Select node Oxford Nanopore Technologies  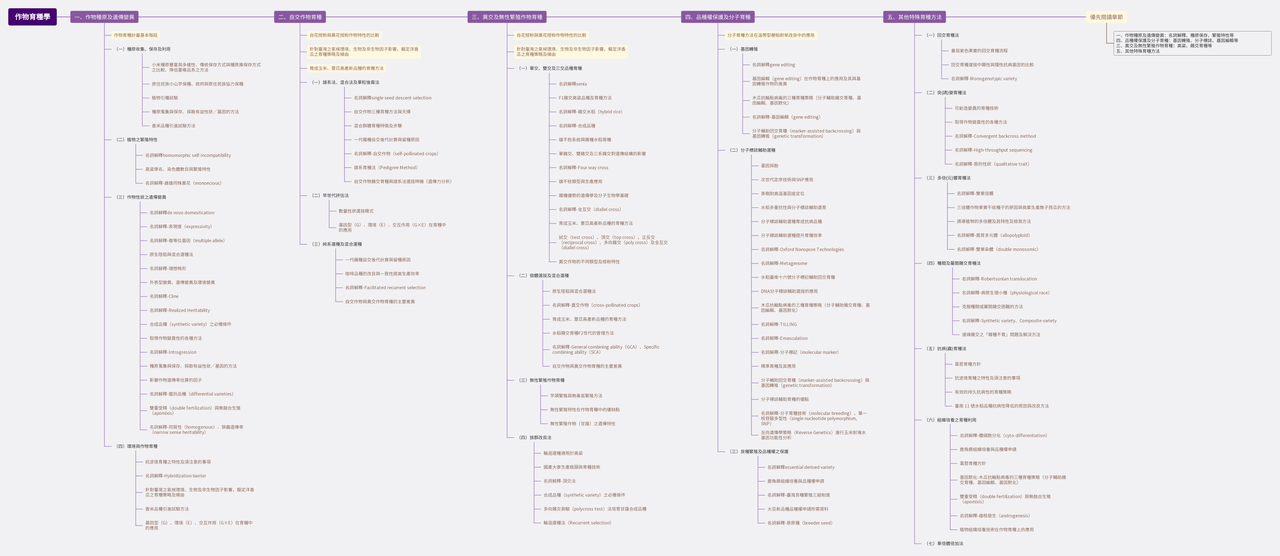click(x=802, y=250)
